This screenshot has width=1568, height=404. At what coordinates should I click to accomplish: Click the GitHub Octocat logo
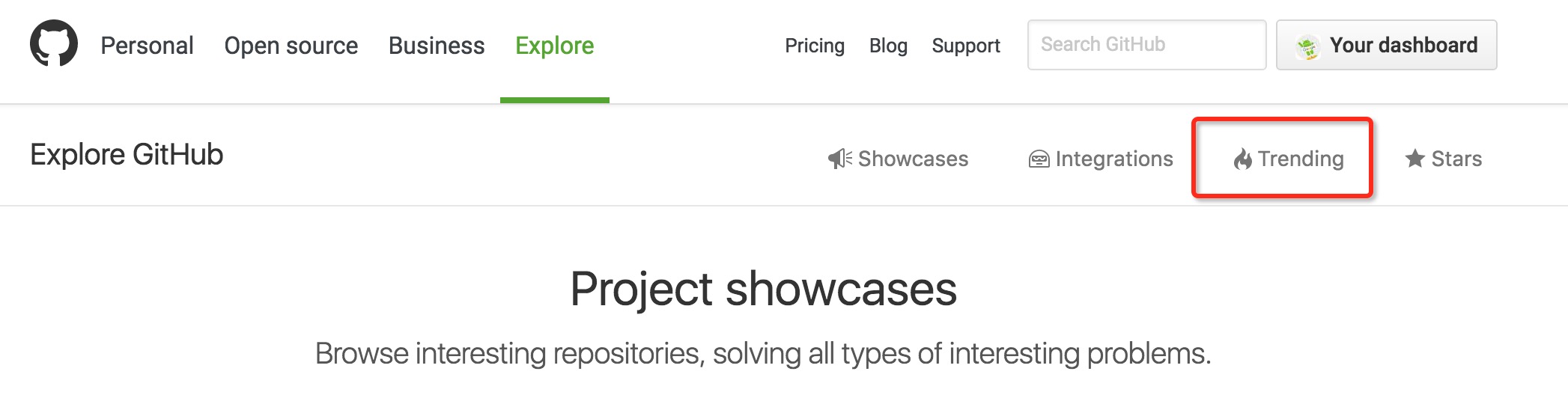tap(54, 43)
